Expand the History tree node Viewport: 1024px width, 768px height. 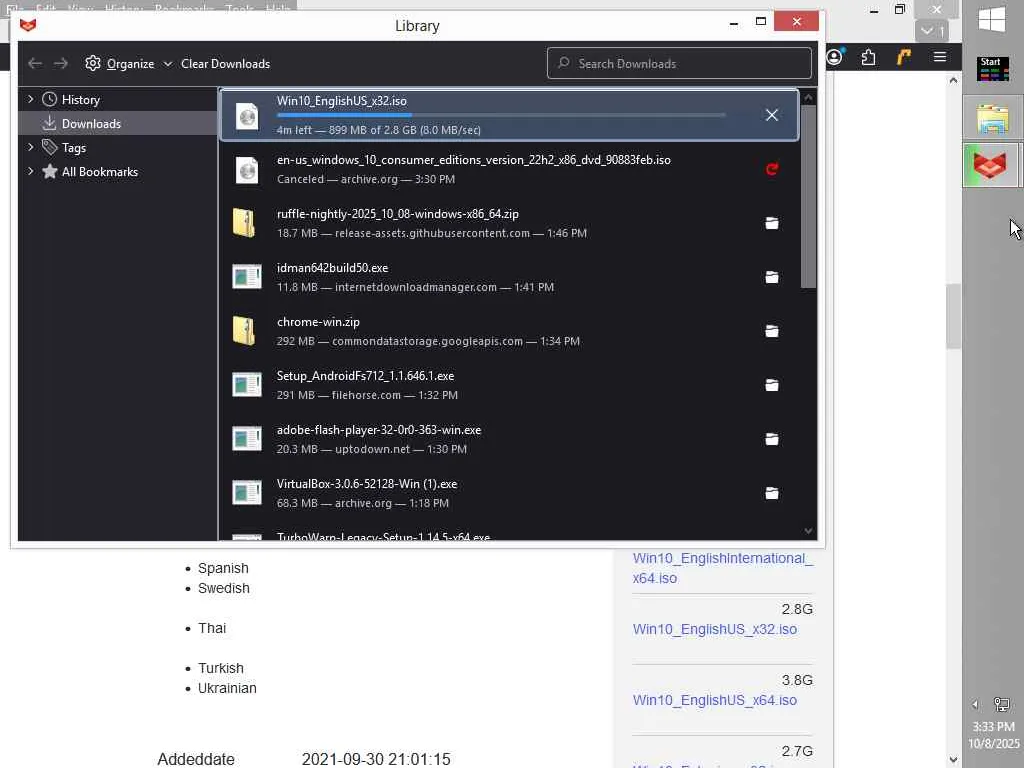click(30, 99)
